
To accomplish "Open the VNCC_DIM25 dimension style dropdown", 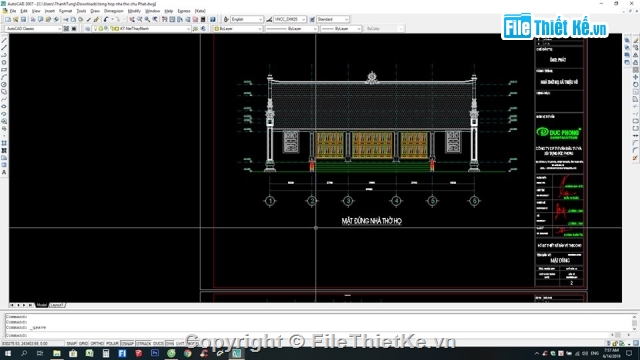I will click(x=290, y=19).
